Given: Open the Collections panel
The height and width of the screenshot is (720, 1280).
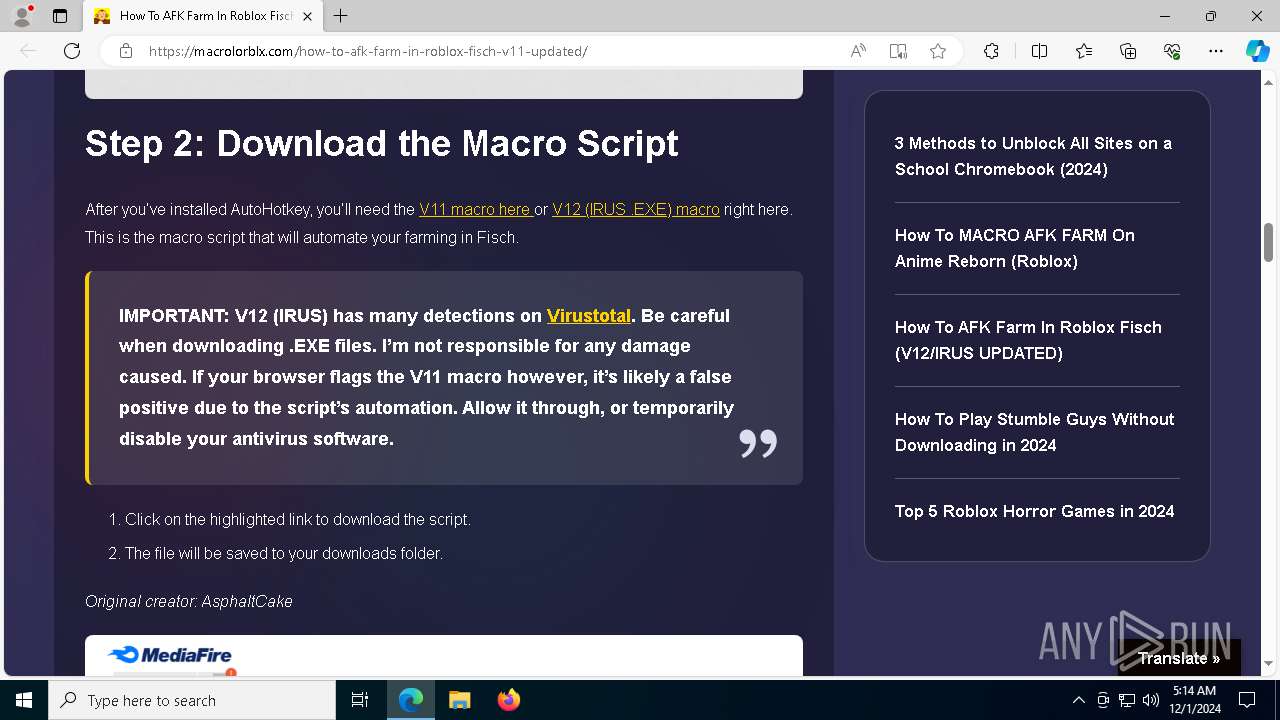Looking at the screenshot, I should tap(1128, 51).
